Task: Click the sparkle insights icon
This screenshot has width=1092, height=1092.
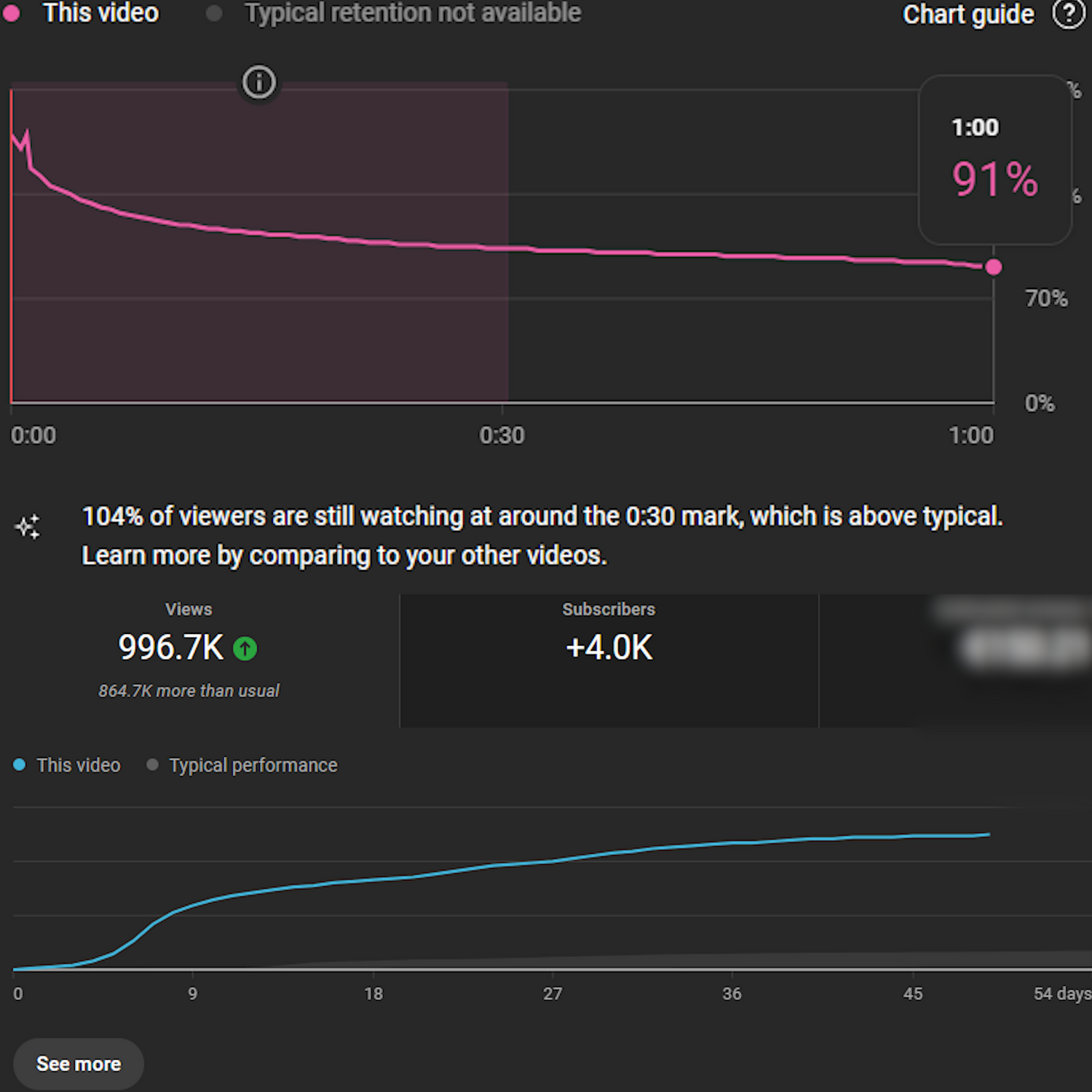Action: click(x=28, y=526)
